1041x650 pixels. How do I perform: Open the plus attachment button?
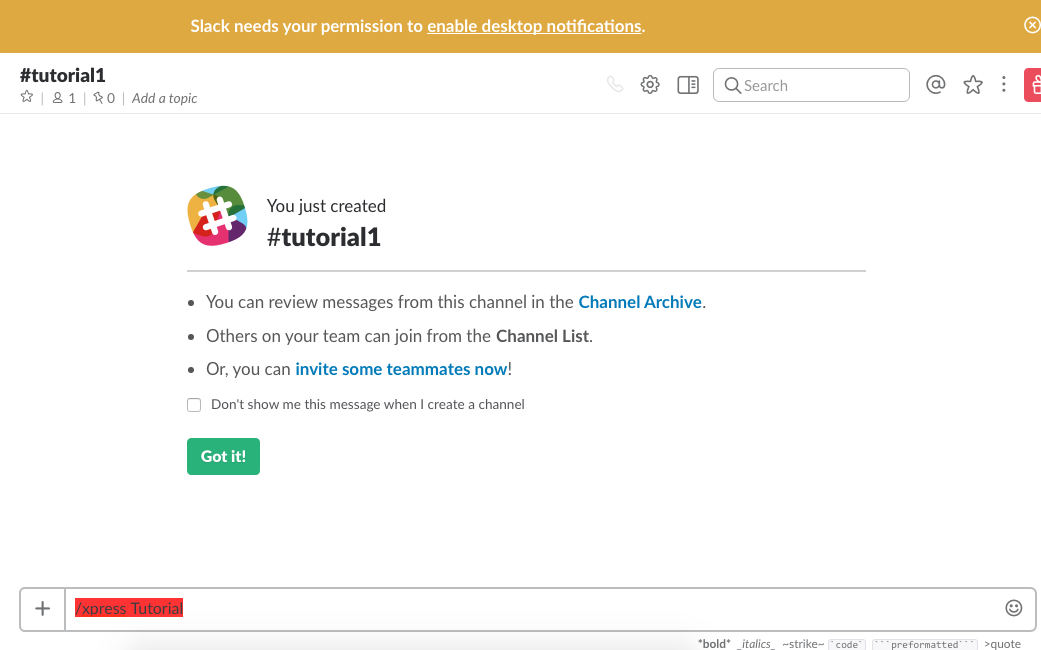coord(42,608)
